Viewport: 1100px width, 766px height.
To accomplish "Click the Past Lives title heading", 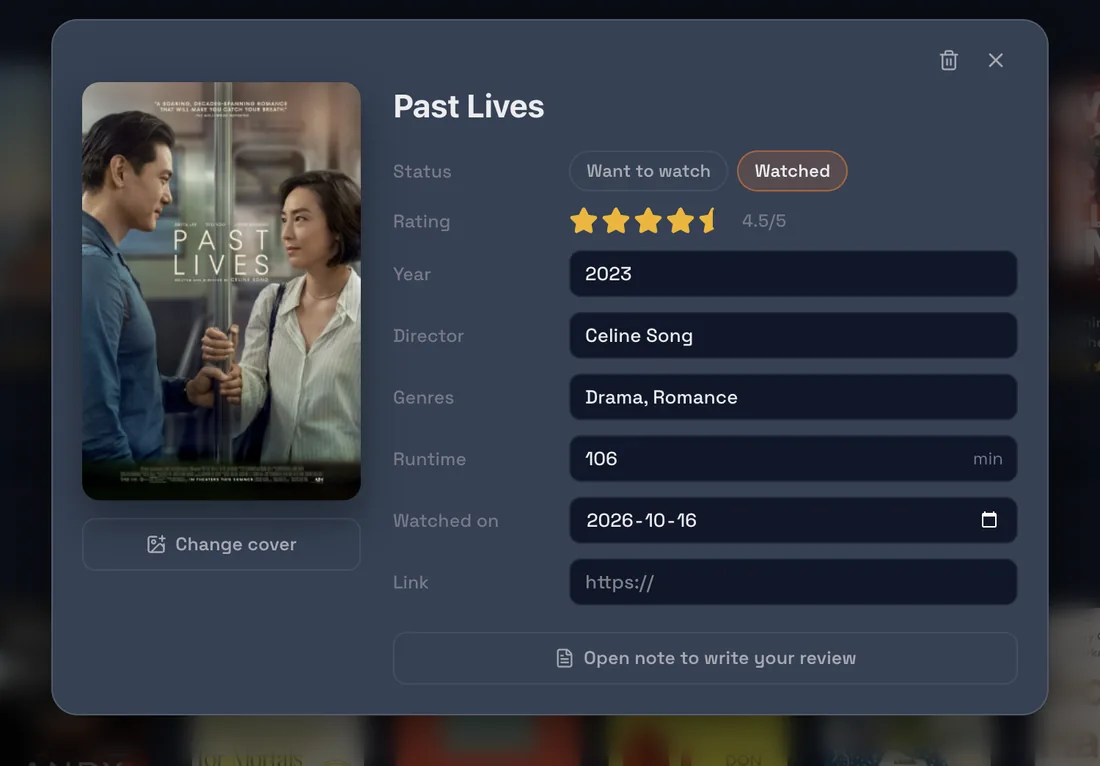I will click(x=469, y=107).
